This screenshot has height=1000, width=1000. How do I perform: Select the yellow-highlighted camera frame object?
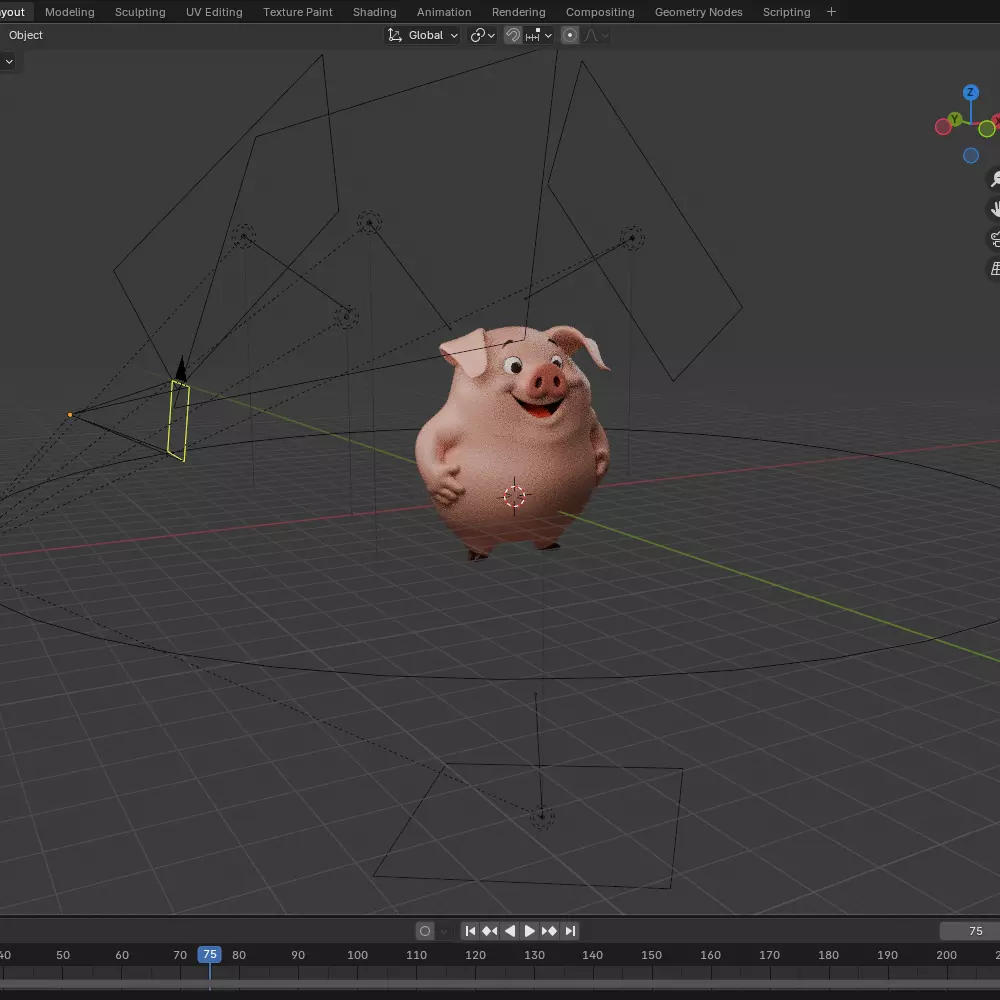178,420
